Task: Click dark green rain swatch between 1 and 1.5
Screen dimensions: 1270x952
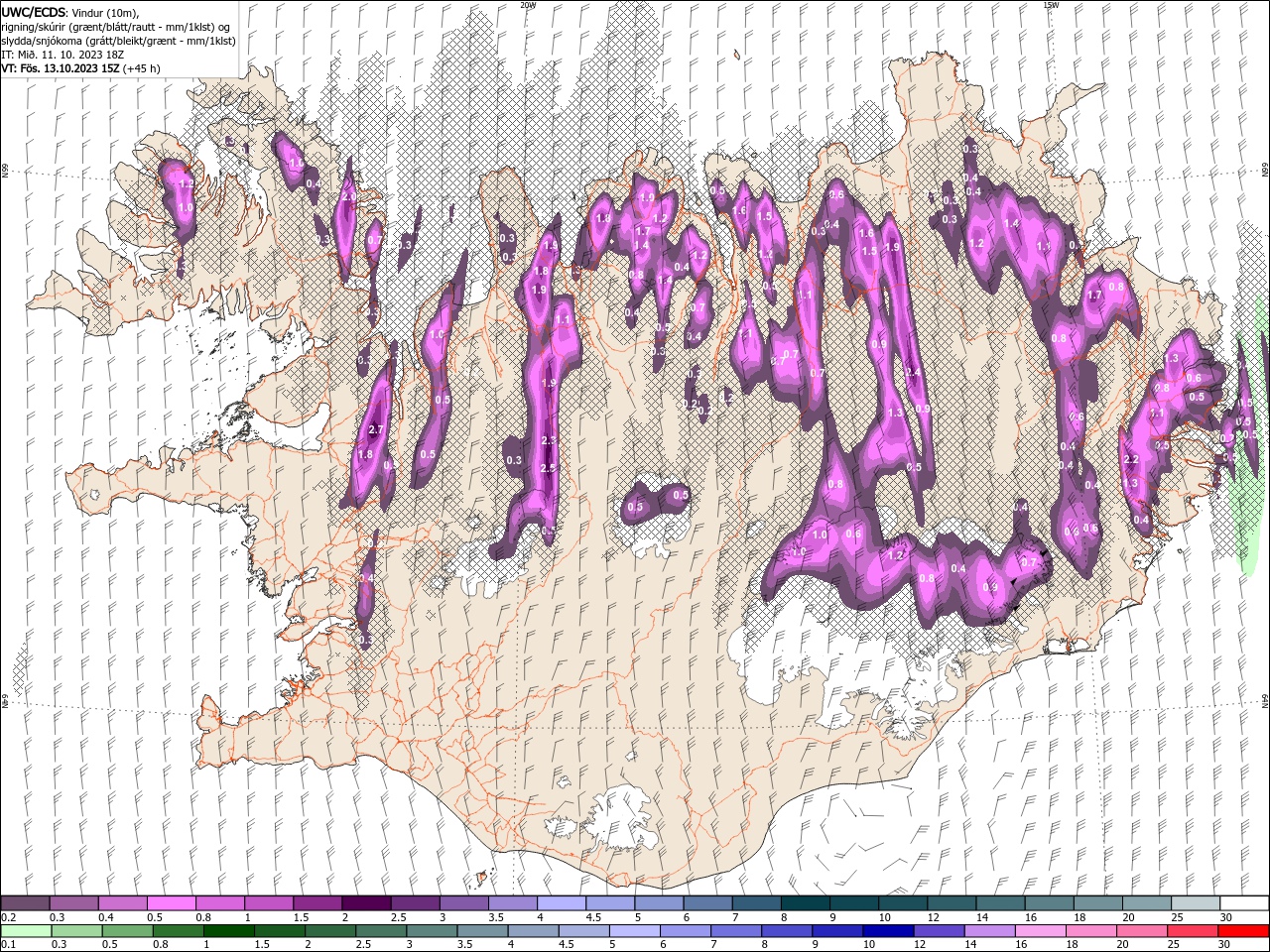Action: pyautogui.click(x=228, y=930)
